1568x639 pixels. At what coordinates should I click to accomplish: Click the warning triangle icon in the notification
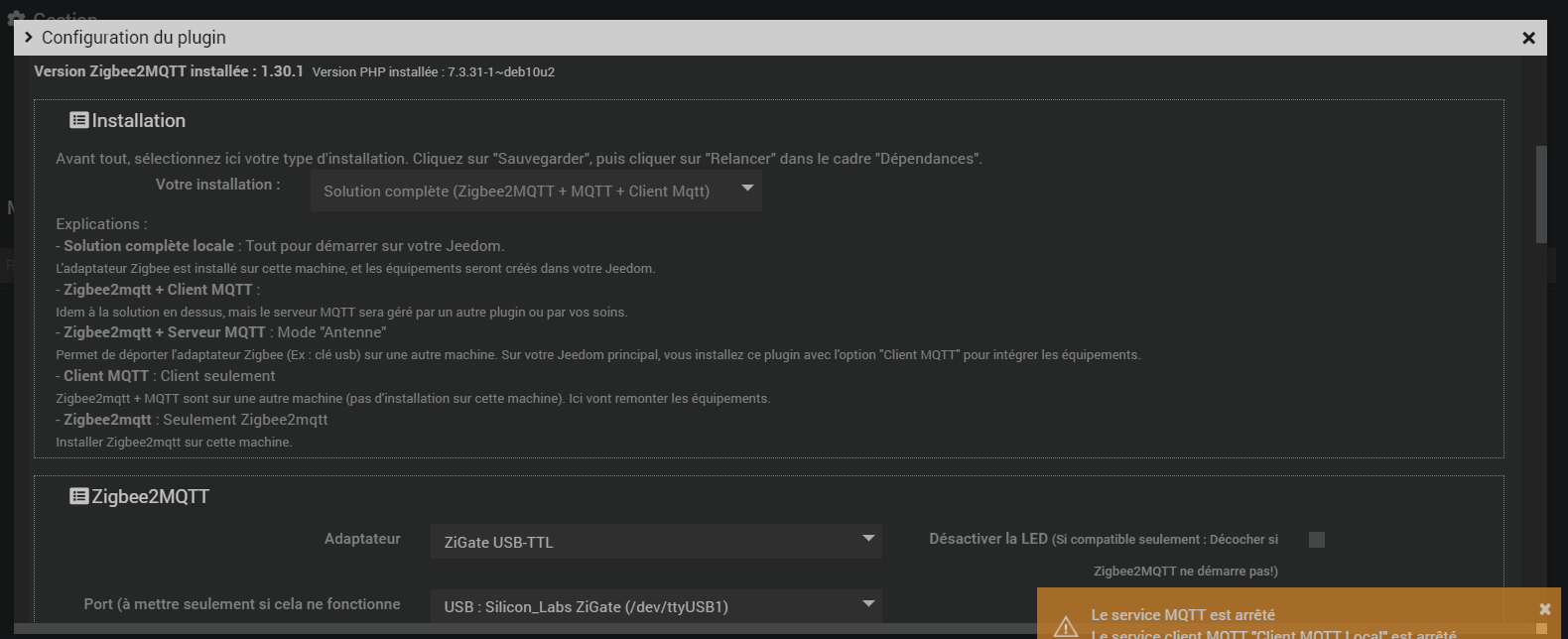pos(1066,626)
